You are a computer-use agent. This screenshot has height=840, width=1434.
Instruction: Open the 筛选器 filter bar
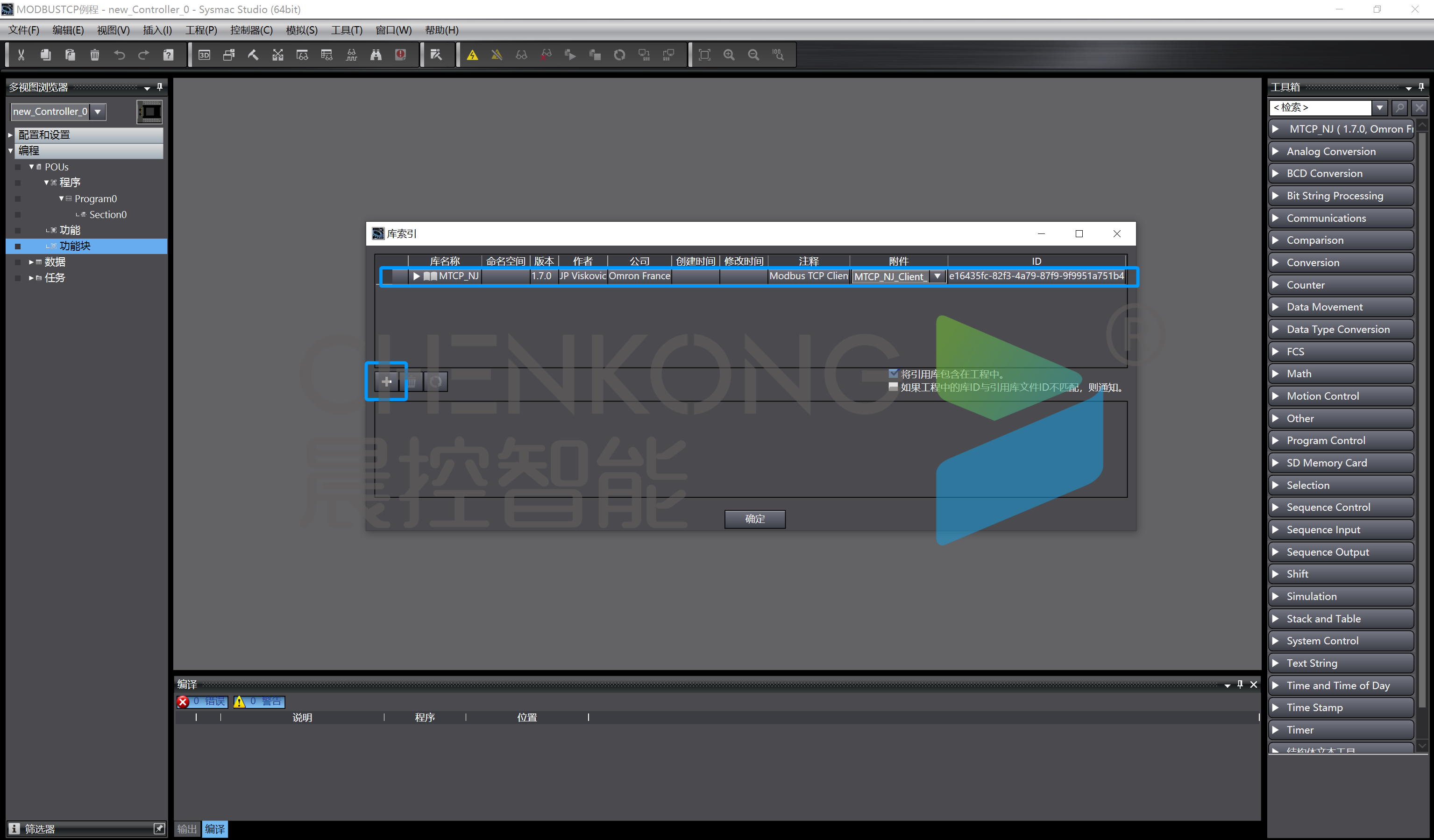pyautogui.click(x=86, y=829)
